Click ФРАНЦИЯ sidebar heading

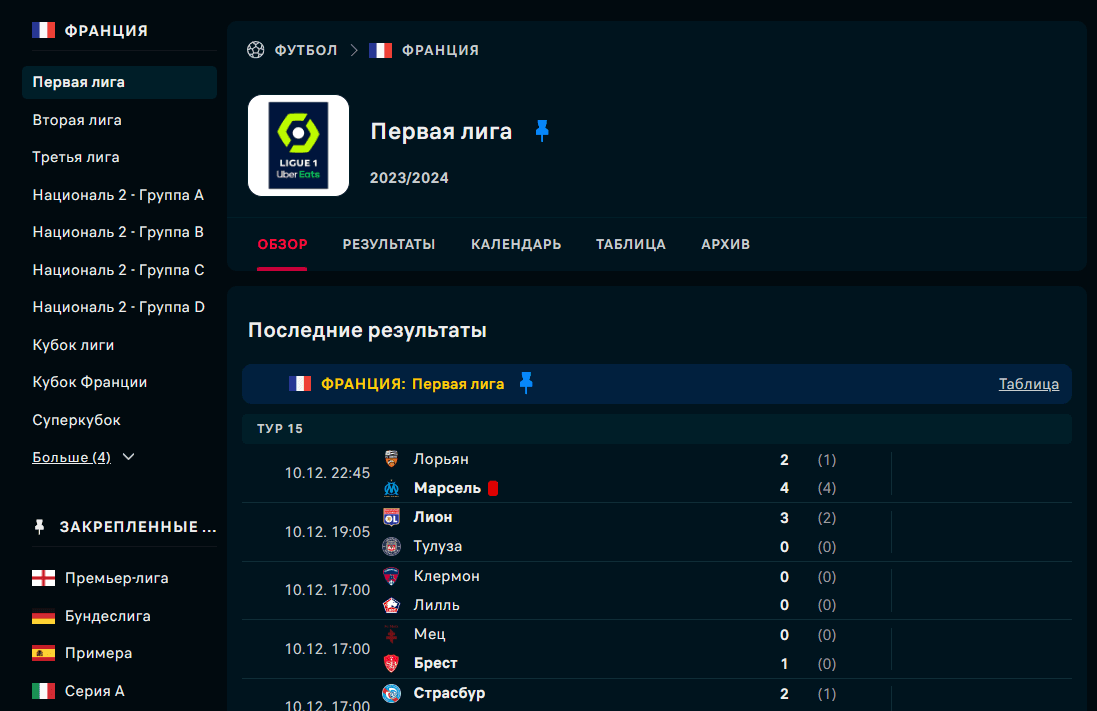point(106,31)
